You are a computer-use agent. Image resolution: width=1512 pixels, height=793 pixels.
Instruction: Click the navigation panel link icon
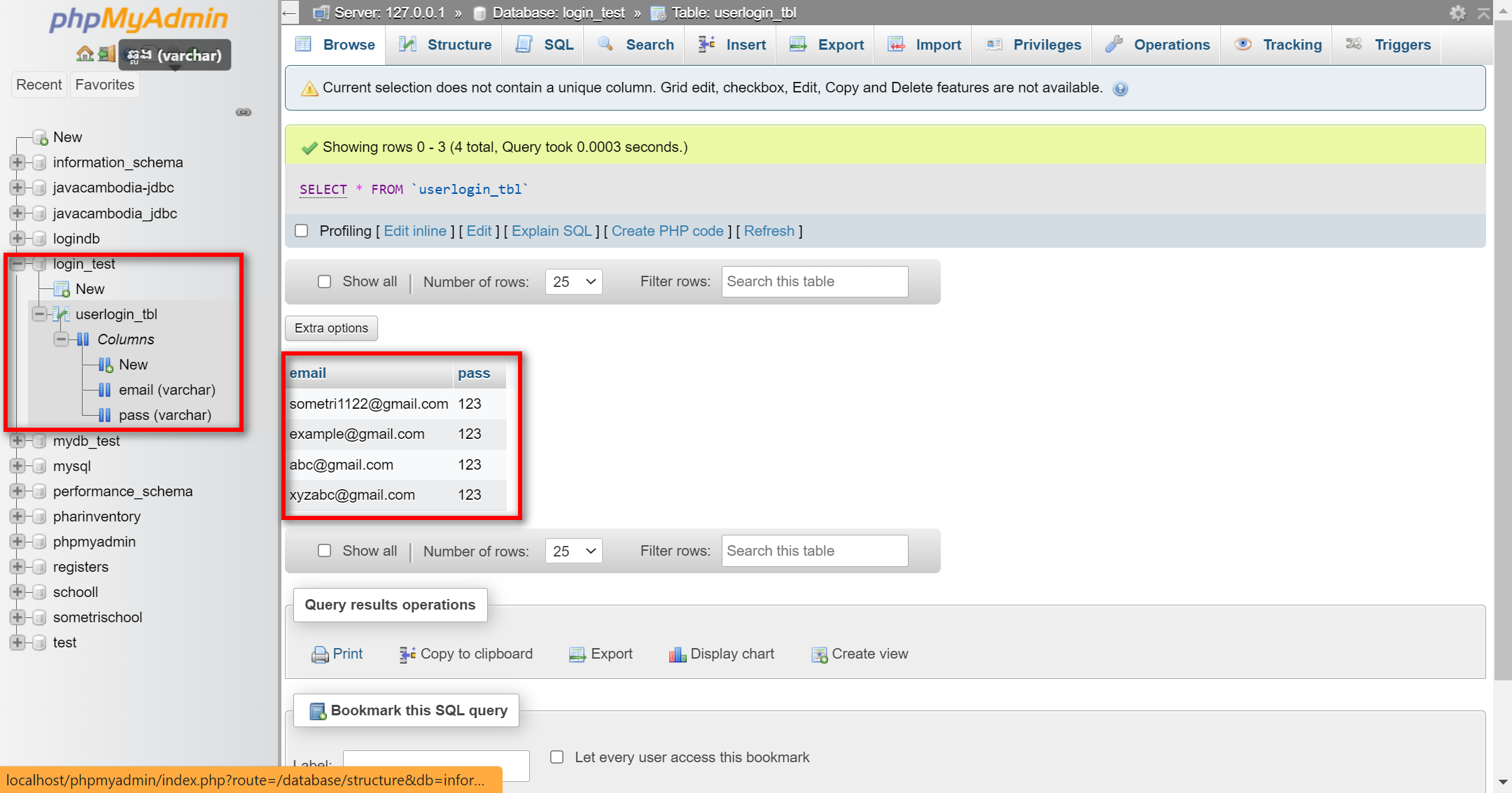[243, 112]
